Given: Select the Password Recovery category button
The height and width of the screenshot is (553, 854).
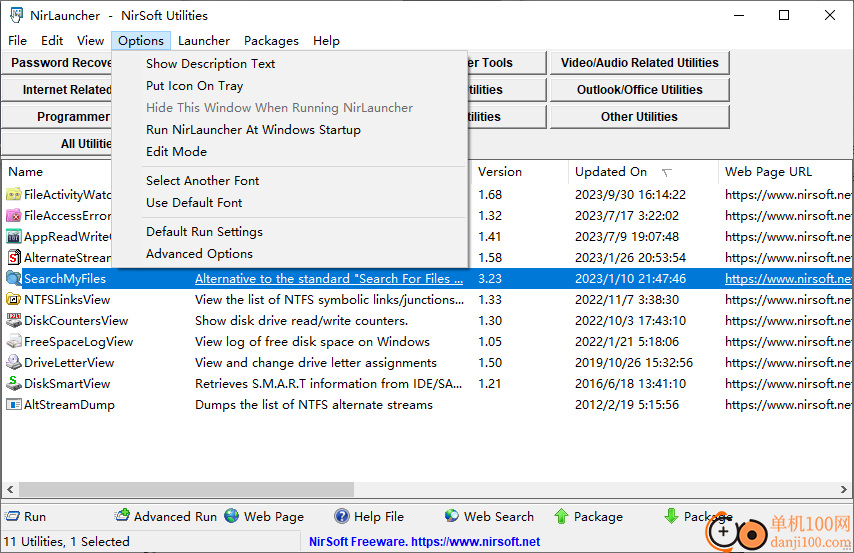Looking at the screenshot, I should [57, 63].
